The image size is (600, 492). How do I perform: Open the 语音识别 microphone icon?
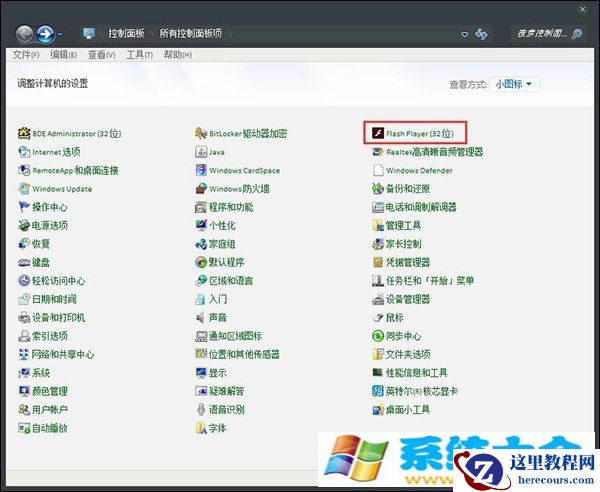[x=201, y=409]
